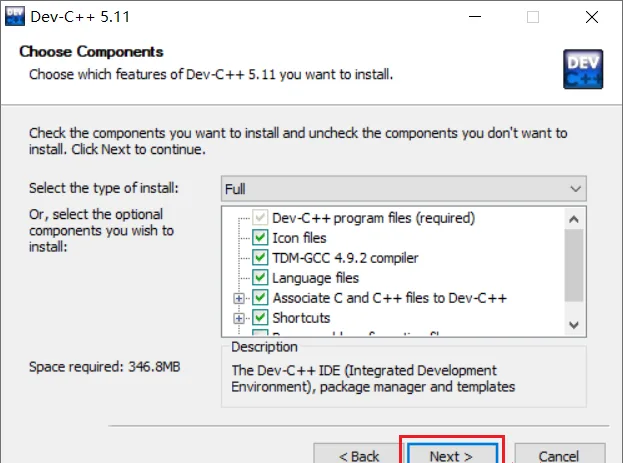This screenshot has width=623, height=463.
Task: Click the Back button
Action: (x=359, y=454)
